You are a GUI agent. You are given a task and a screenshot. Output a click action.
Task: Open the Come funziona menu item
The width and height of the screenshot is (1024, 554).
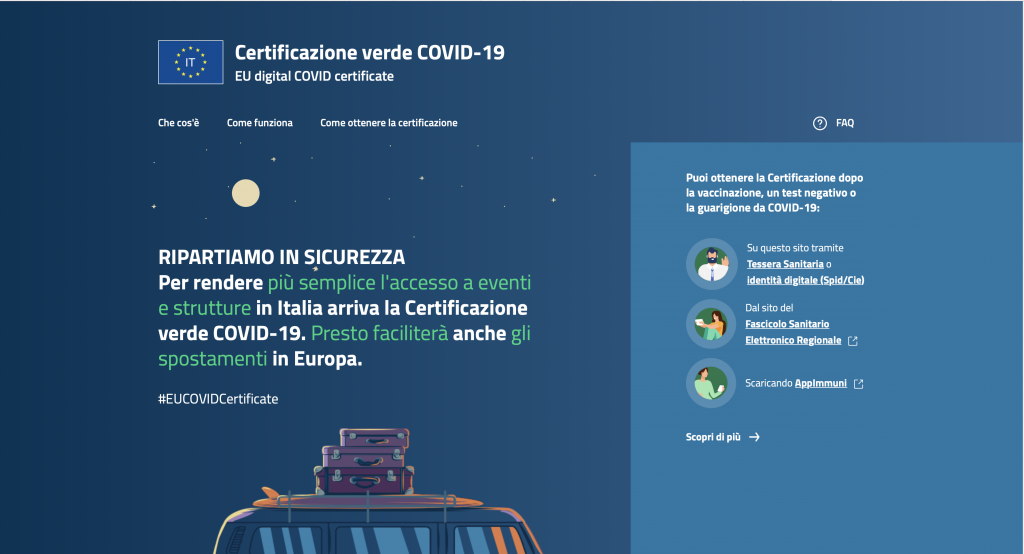260,123
